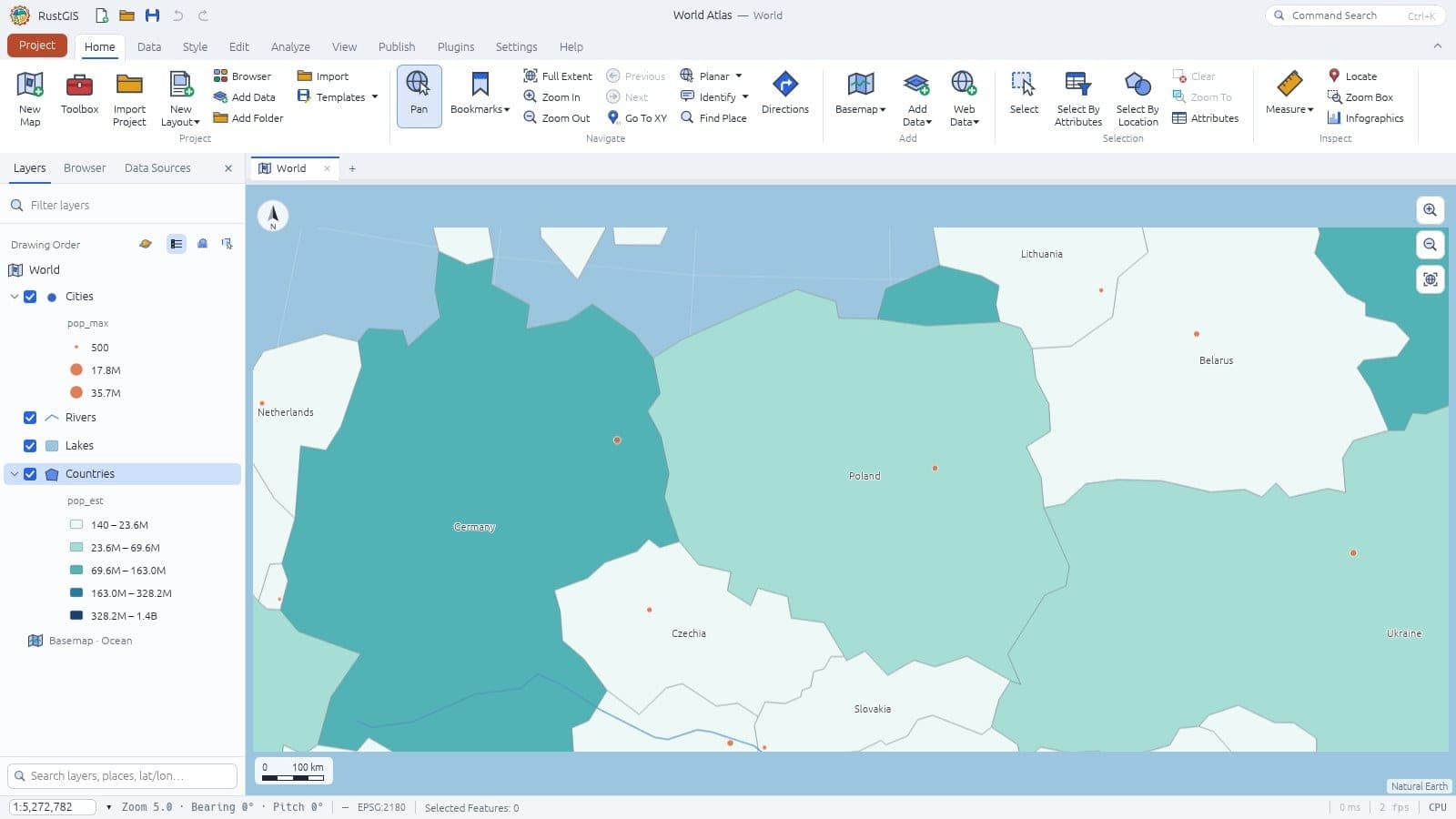Open the Directions tool
The width and height of the screenshot is (1456, 819).
[784, 95]
